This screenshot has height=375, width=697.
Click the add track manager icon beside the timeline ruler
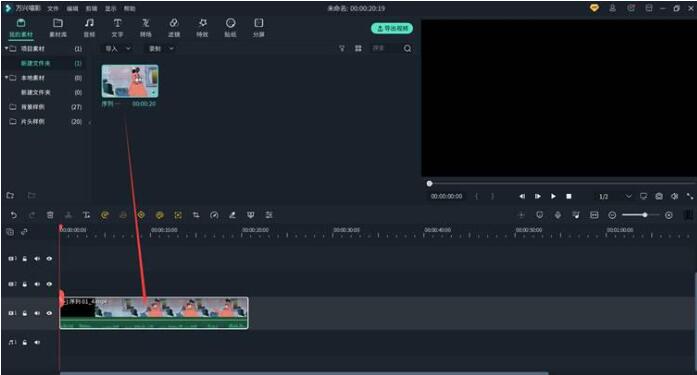click(x=10, y=231)
